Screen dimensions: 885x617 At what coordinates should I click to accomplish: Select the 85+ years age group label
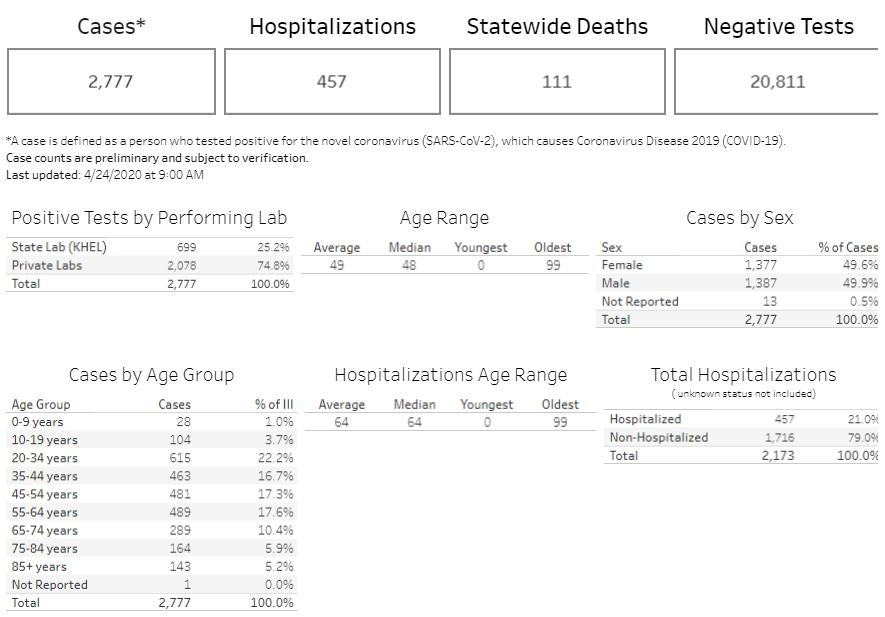point(41,566)
